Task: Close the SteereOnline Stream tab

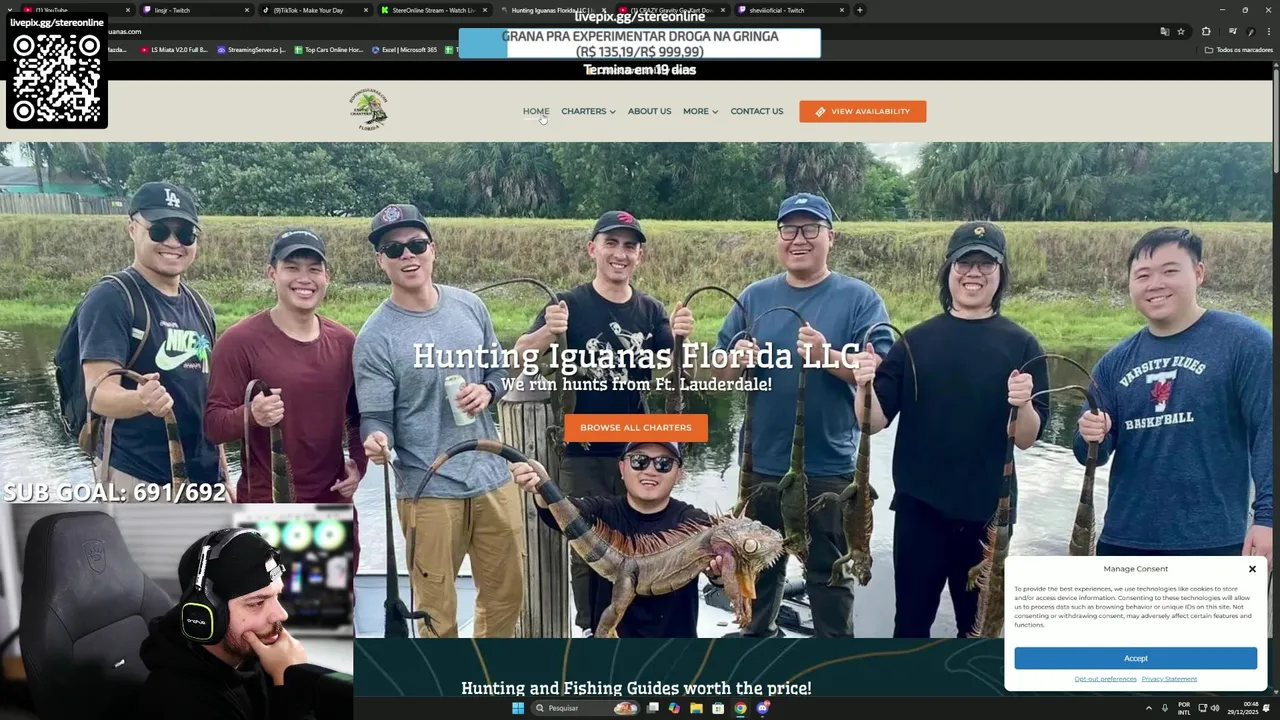Action: (x=485, y=10)
